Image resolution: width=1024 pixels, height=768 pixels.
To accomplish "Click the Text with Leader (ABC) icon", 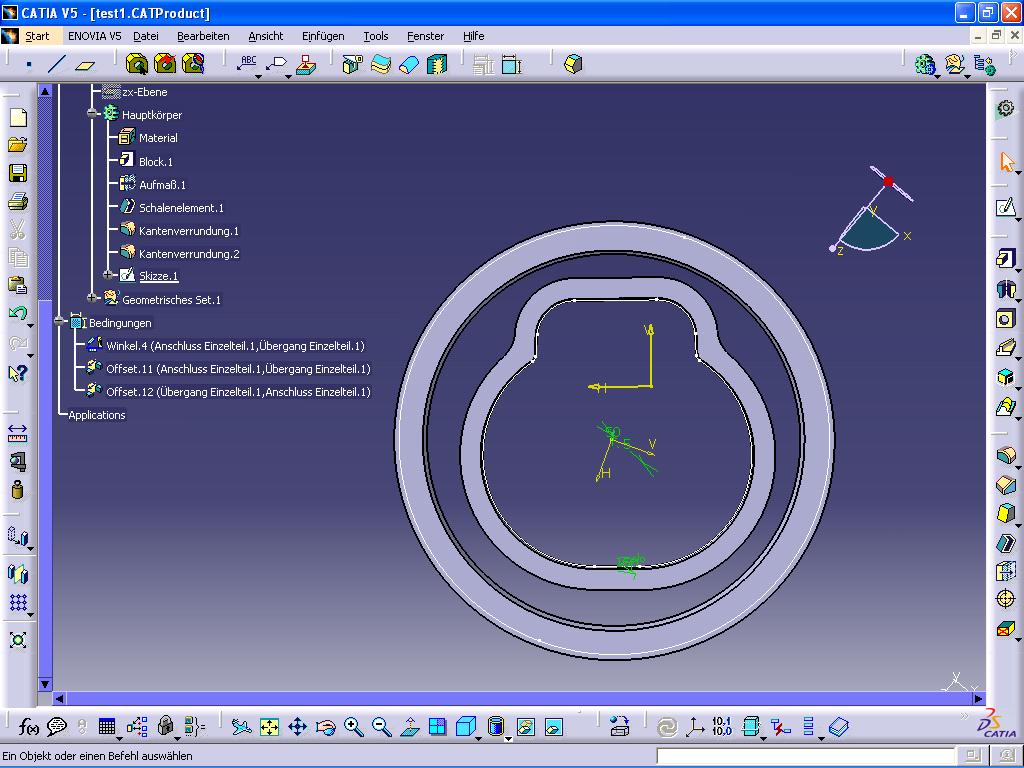I will (247, 64).
